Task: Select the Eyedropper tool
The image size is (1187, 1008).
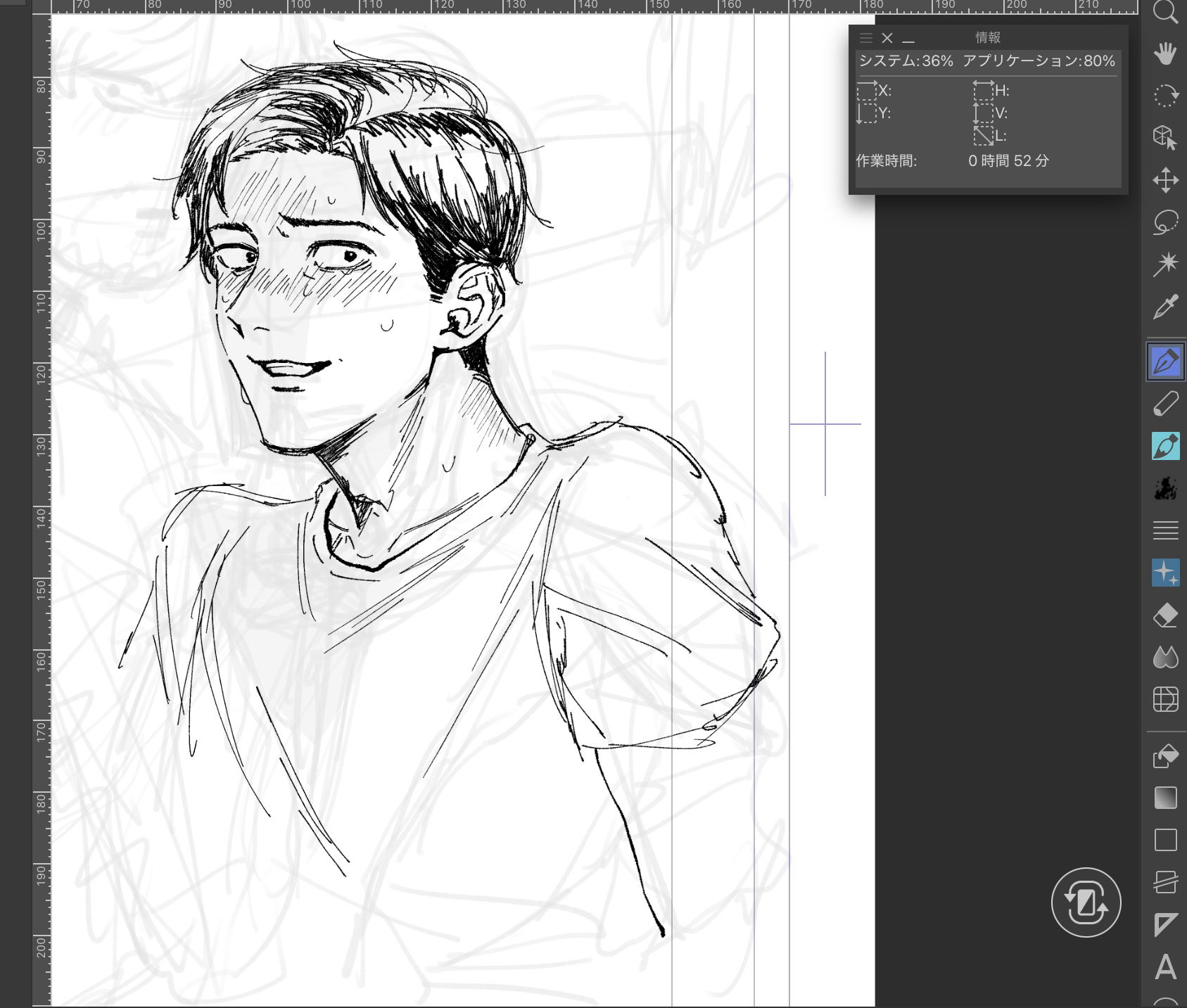Action: pyautogui.click(x=1165, y=307)
